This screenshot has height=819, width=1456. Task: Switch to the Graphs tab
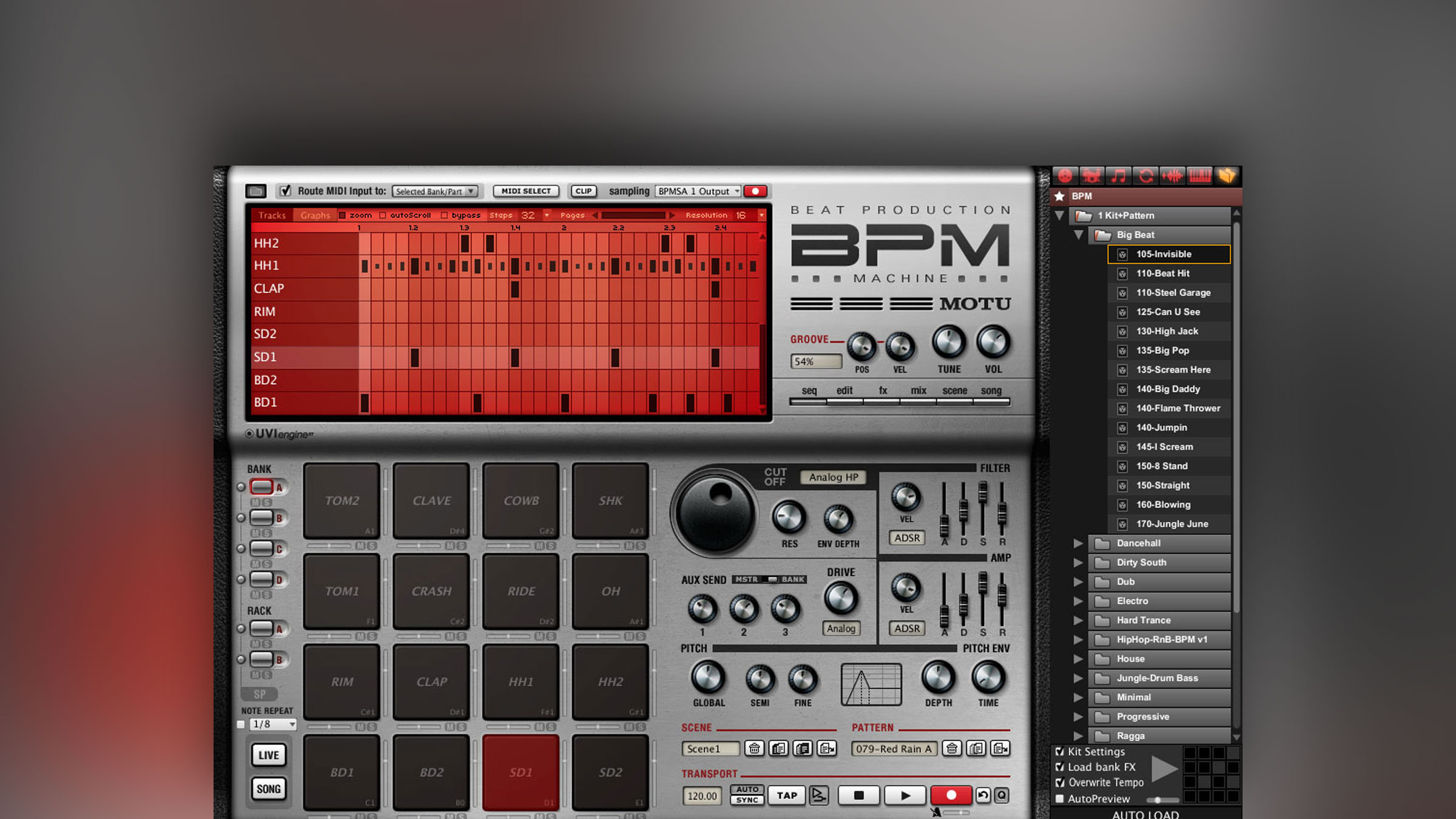point(315,215)
